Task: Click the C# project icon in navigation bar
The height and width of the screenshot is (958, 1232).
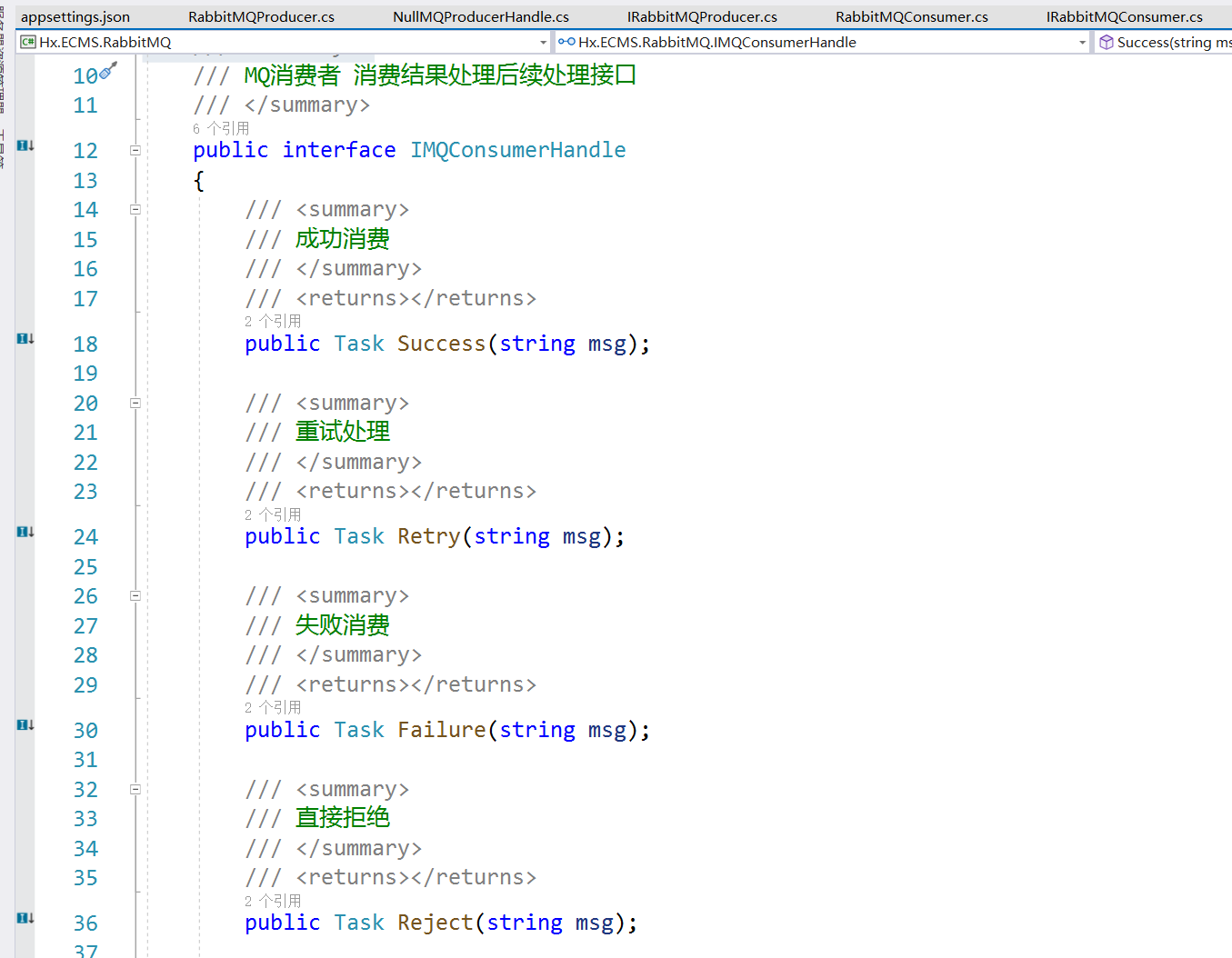Action: 27,42
